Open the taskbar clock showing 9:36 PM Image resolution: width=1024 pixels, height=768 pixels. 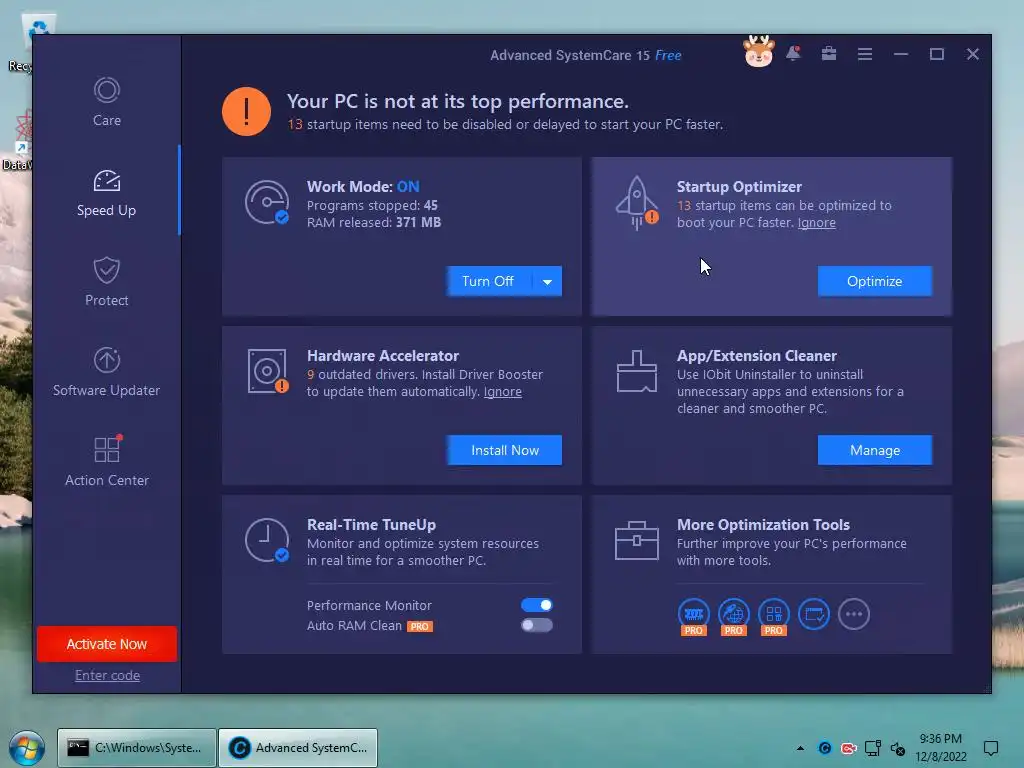(940, 748)
